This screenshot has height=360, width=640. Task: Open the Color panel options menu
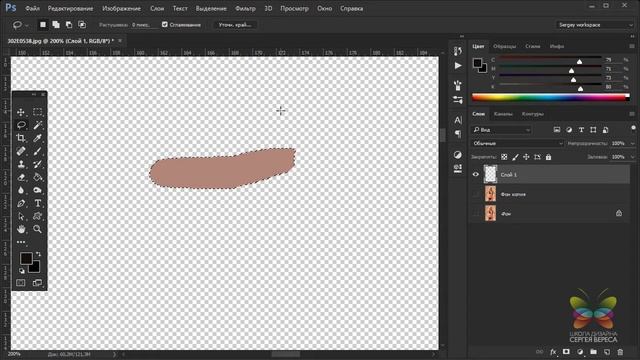pos(632,46)
